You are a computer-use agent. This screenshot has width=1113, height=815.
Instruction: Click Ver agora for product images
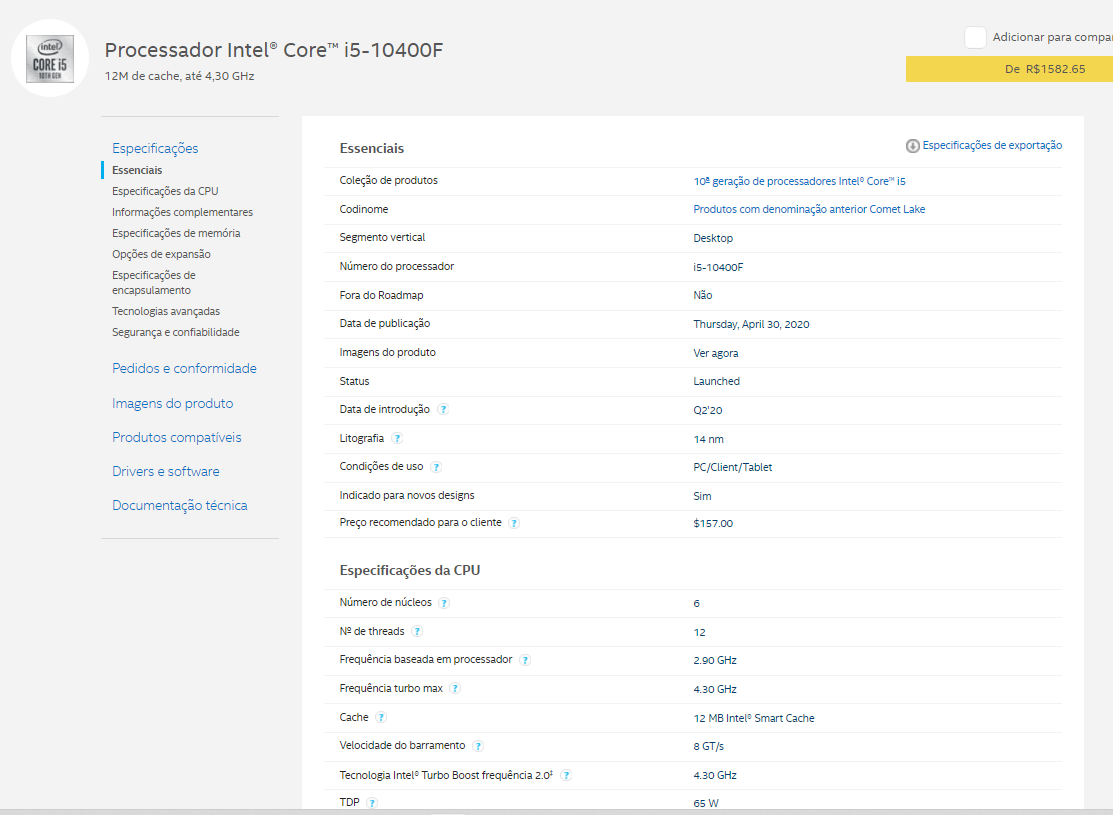(x=716, y=353)
